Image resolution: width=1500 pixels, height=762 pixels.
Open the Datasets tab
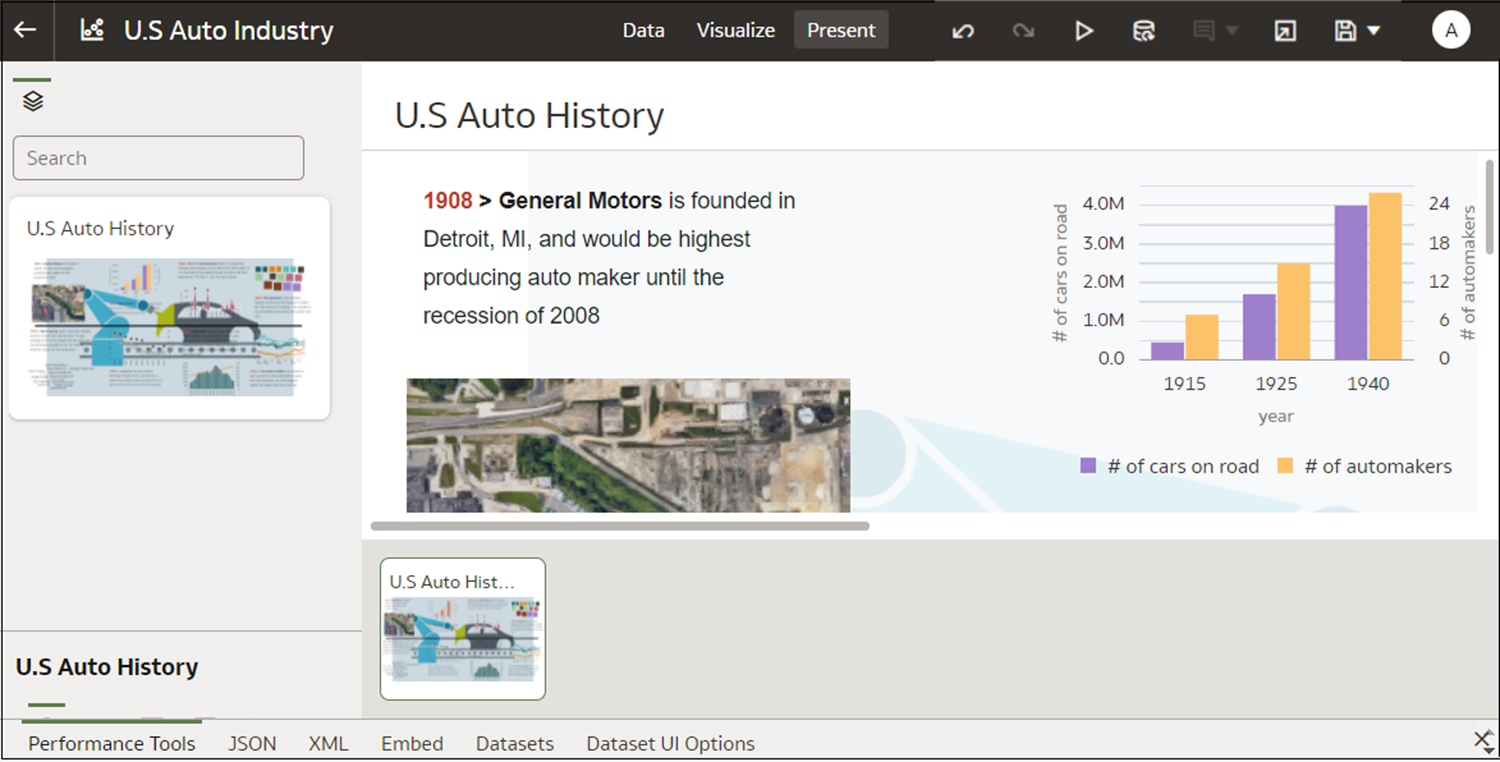[515, 743]
